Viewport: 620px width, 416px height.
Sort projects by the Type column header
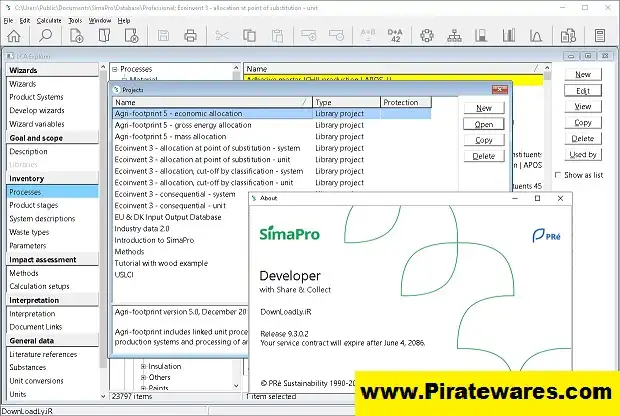pyautogui.click(x=346, y=102)
